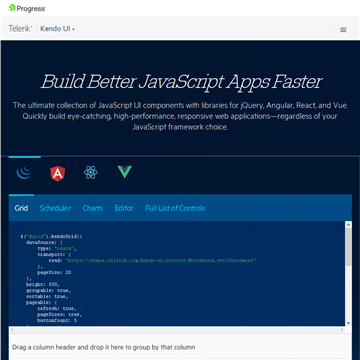Screen dimensions: 360x360
Task: Open Full List of Controls link
Action: tap(175, 208)
